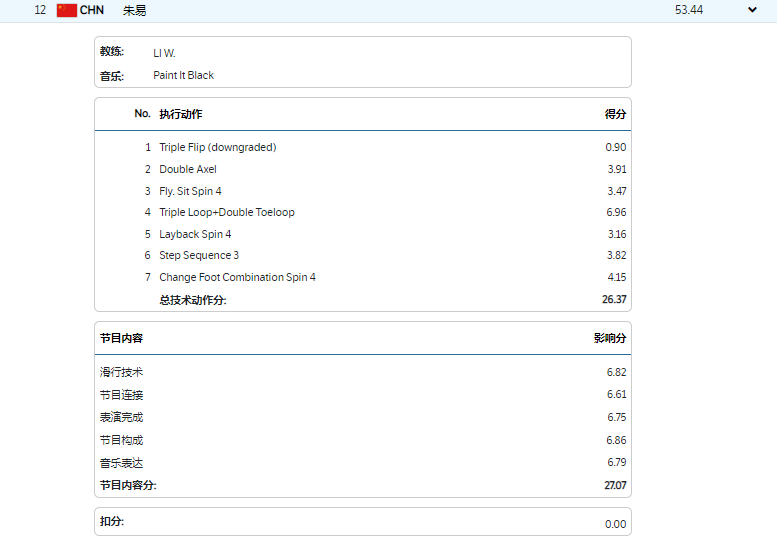Image resolution: width=778 pixels, height=537 pixels.
Task: Click the Triple Flip (downgraded) element
Action: [x=218, y=147]
